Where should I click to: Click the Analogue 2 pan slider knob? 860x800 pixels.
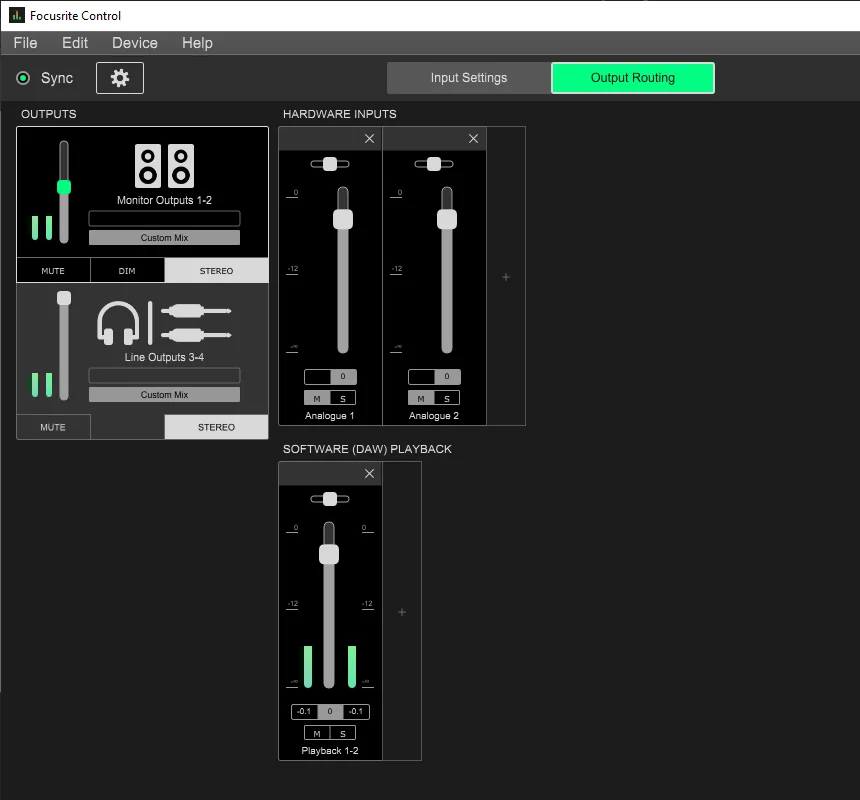434,164
